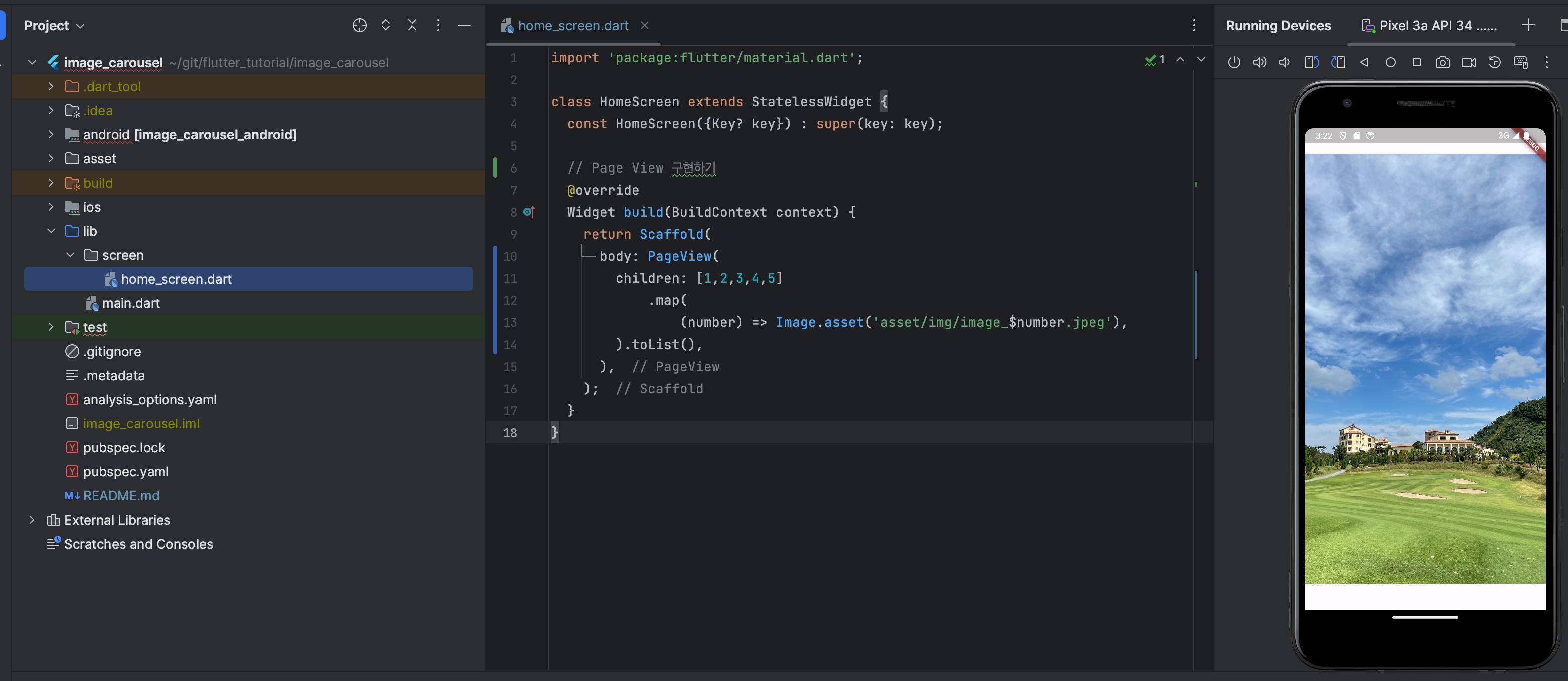1568x681 pixels.
Task: Toggle emulator hardware input keyboard-mouse icon
Action: click(1520, 62)
